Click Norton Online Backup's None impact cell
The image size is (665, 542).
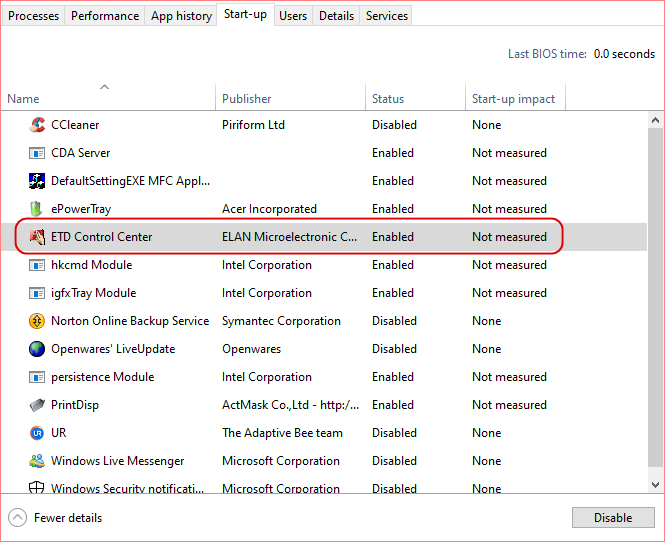pyautogui.click(x=486, y=321)
